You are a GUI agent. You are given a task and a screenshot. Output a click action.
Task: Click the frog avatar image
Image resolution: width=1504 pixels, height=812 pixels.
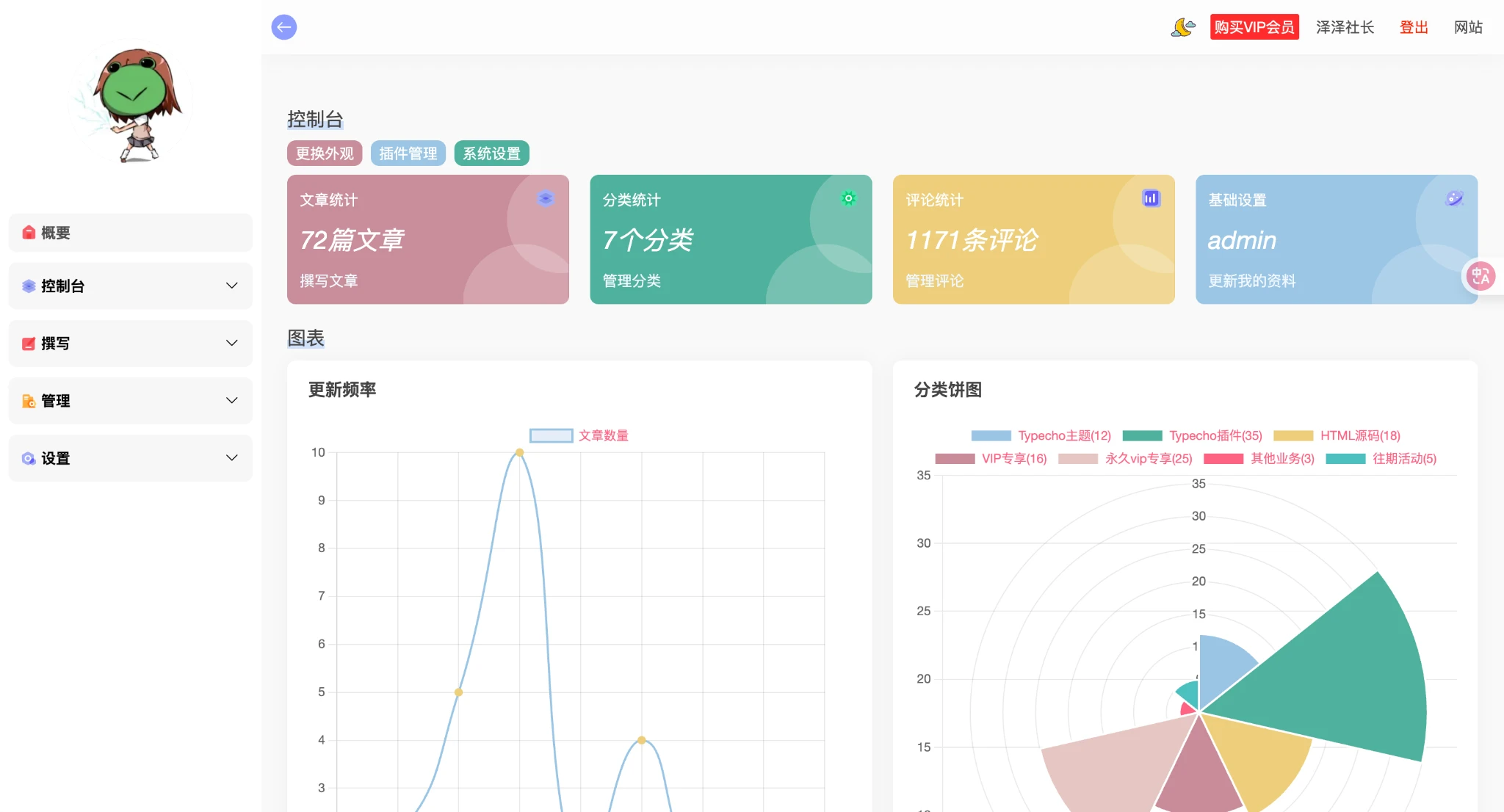coord(132,103)
